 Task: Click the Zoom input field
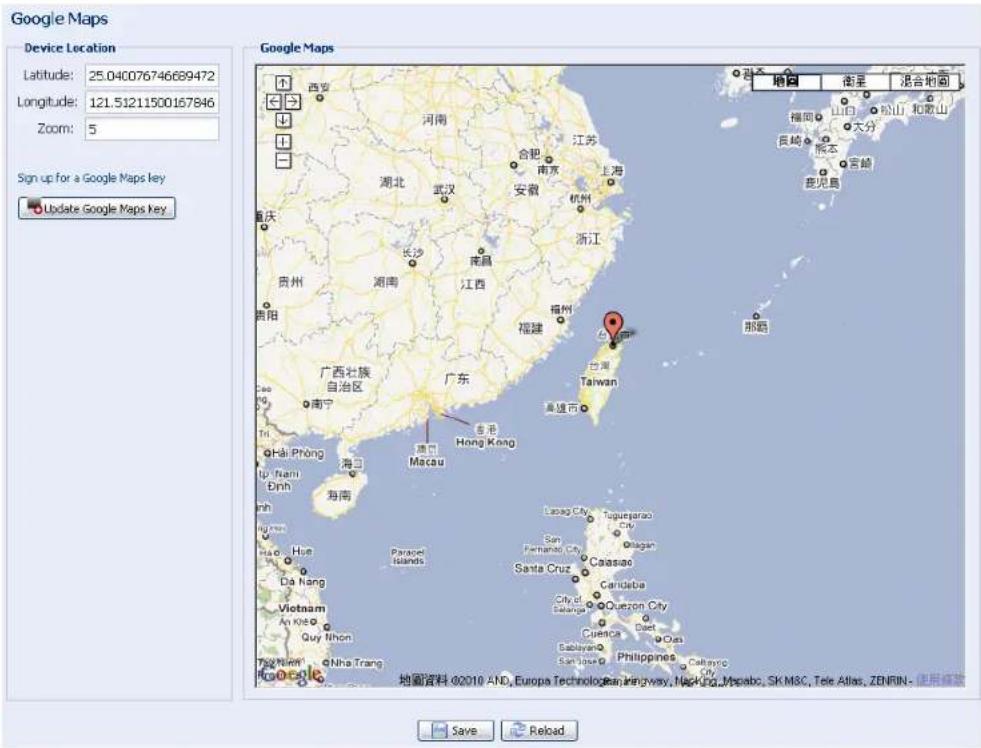pyautogui.click(x=152, y=129)
